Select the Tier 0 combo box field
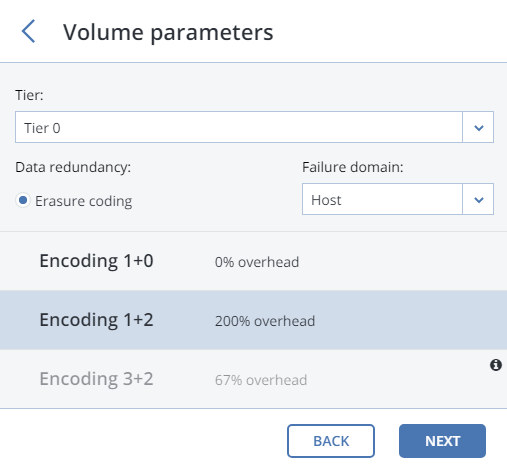The width and height of the screenshot is (507, 470). (254, 127)
